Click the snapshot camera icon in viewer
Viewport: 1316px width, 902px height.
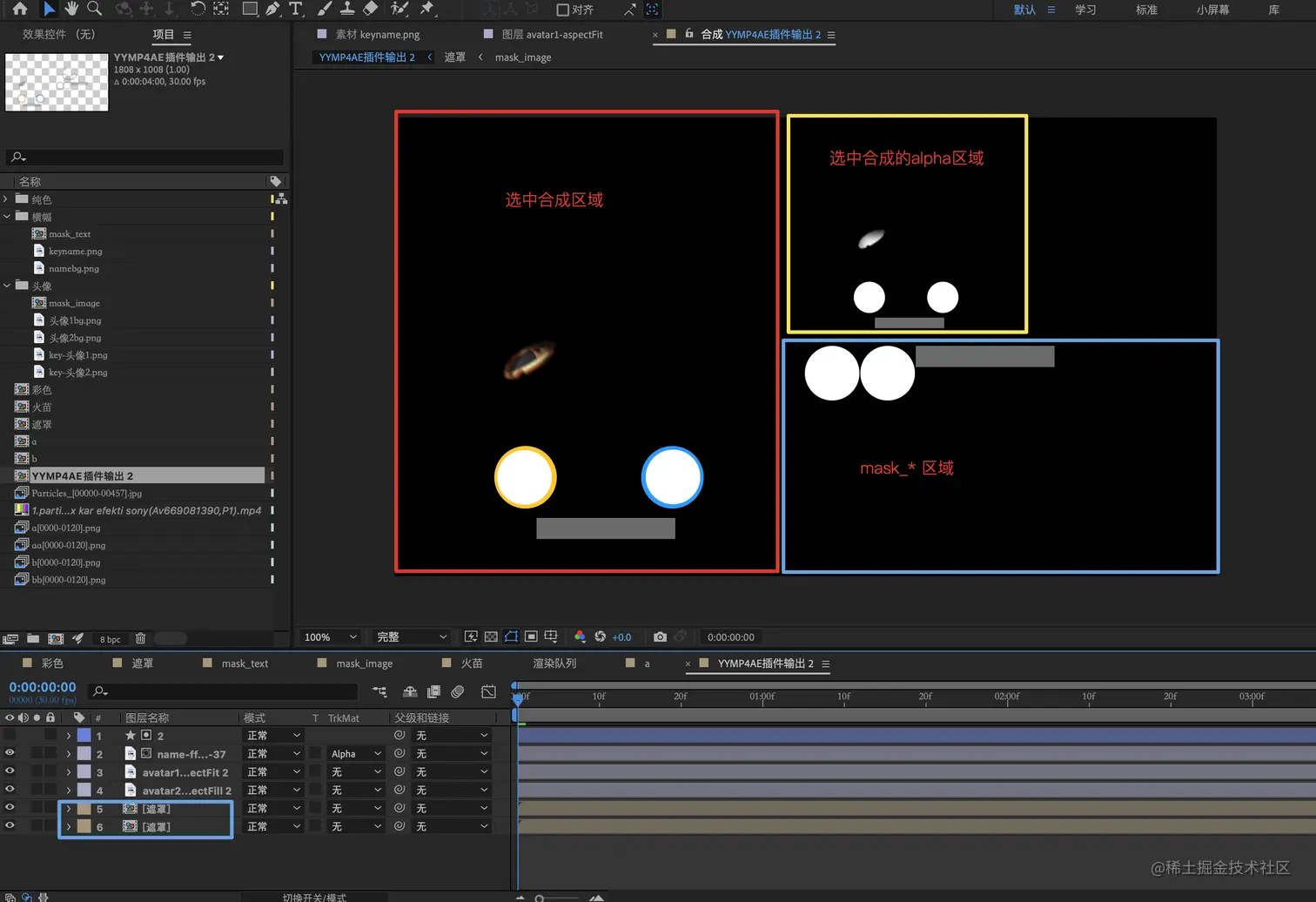point(660,637)
